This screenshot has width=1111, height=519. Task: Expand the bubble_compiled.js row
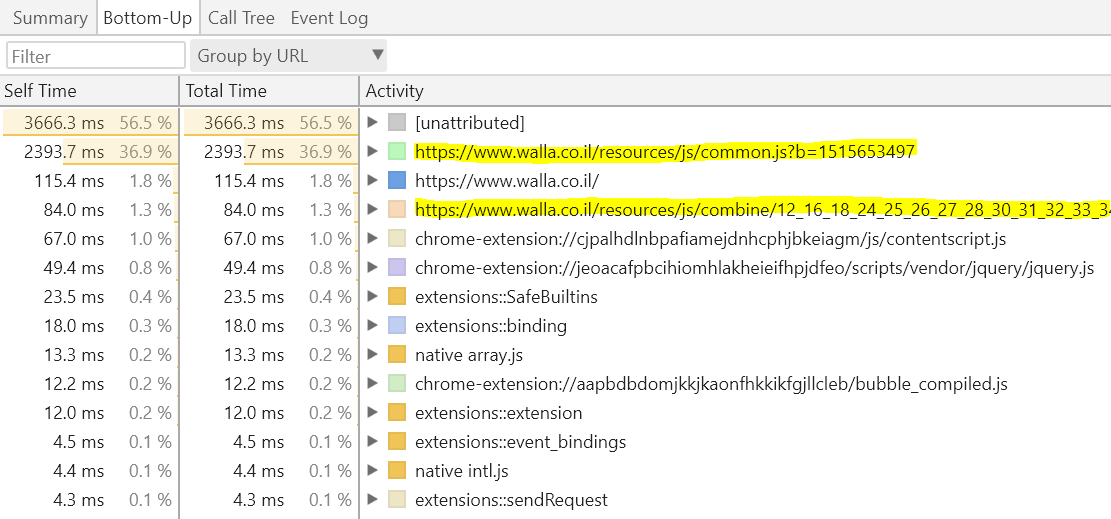pyautogui.click(x=373, y=384)
